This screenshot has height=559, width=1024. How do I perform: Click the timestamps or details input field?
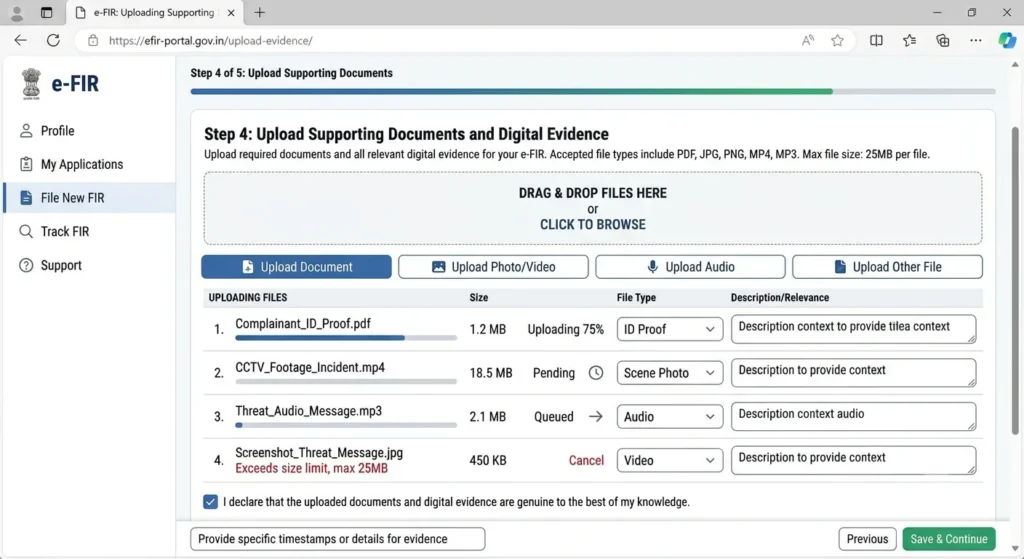338,539
